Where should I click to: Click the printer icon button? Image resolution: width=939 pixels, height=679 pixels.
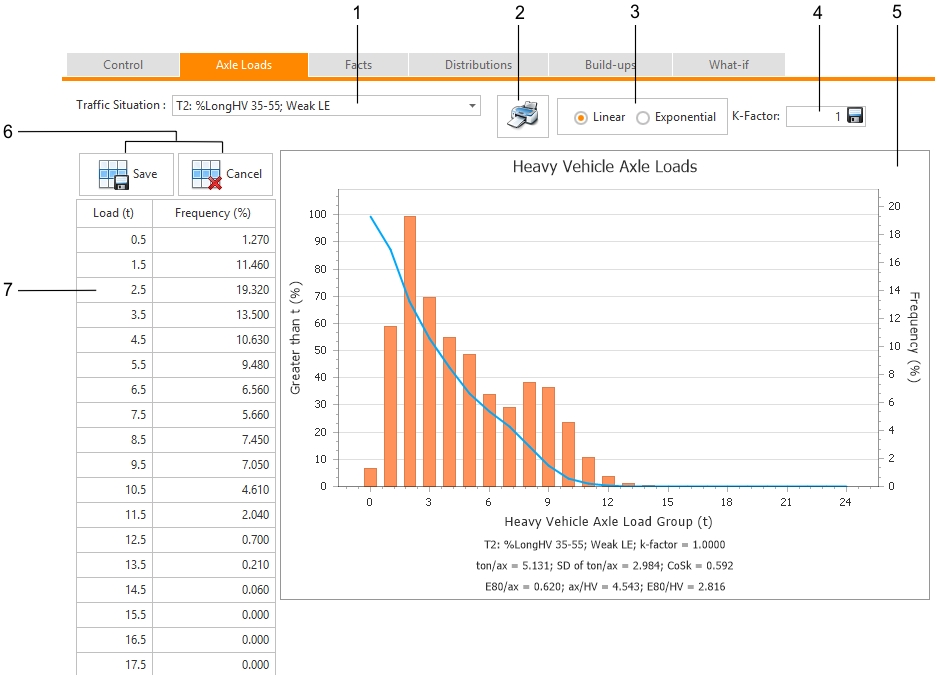click(522, 116)
